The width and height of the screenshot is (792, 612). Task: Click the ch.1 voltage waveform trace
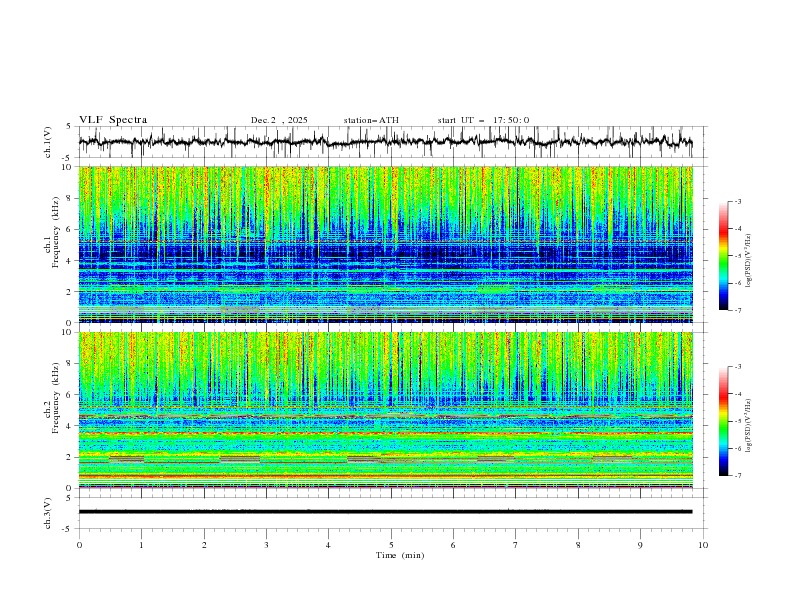(x=385, y=142)
